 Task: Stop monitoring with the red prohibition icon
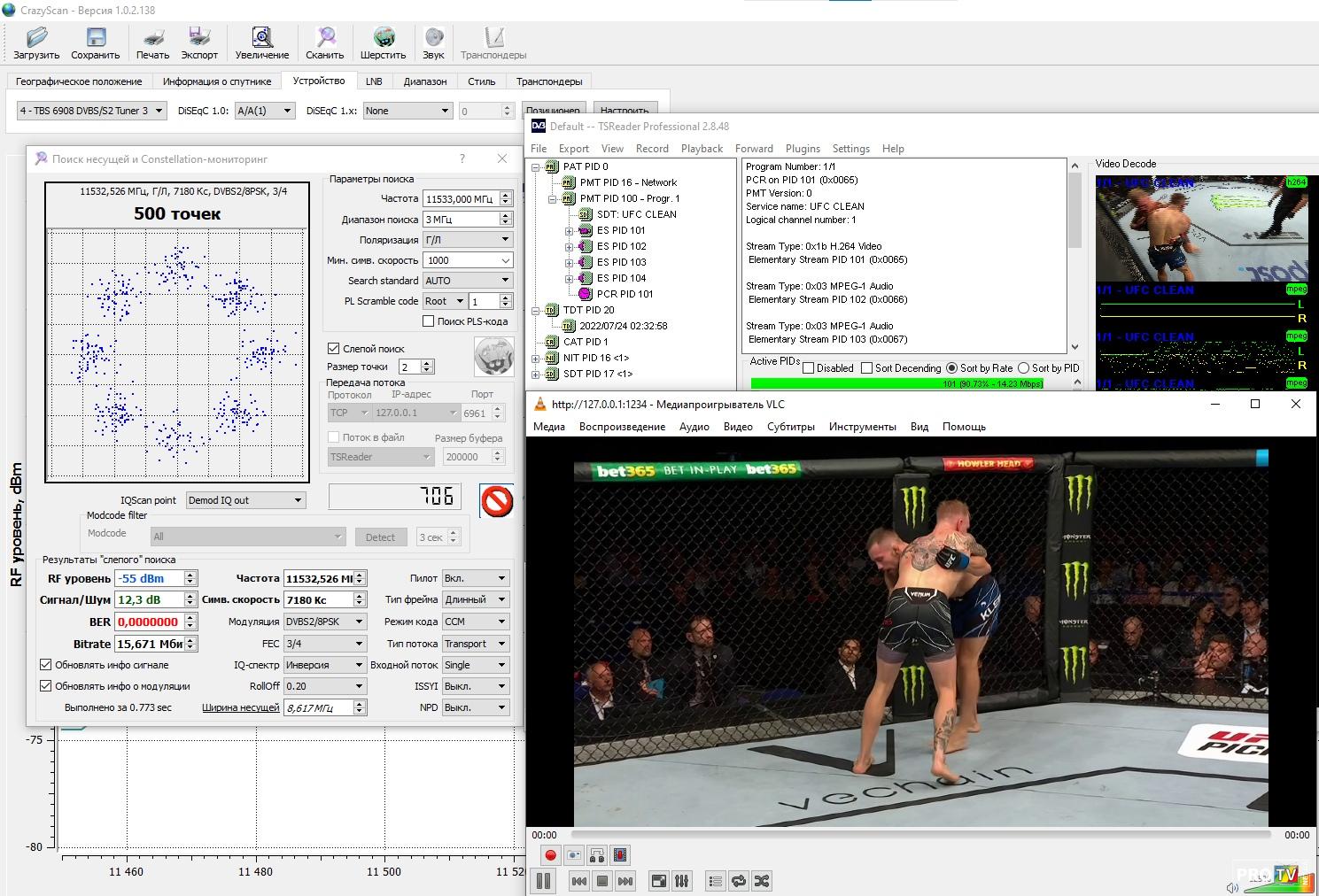coord(496,500)
